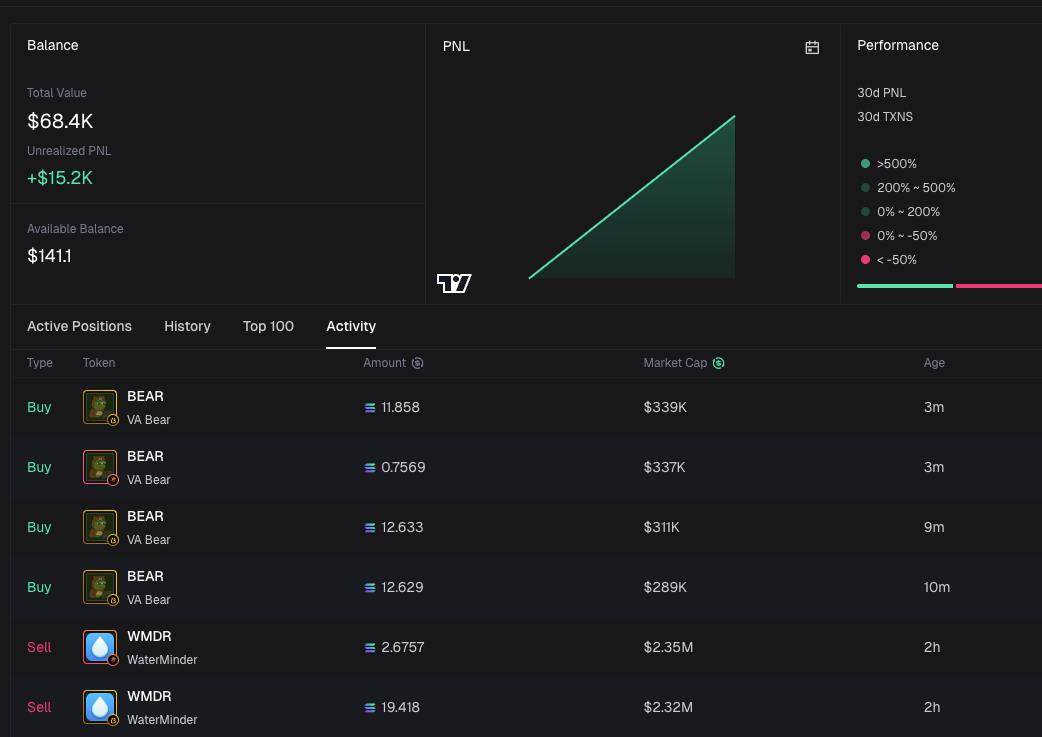Click the $311K market cap value
The height and width of the screenshot is (737, 1042).
661,527
